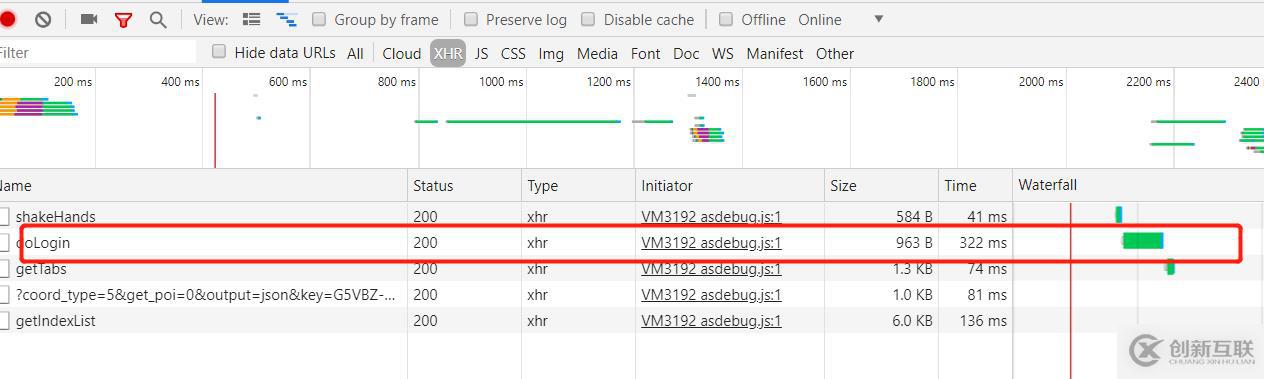This screenshot has width=1264, height=379.
Task: Click the Filter text field
Action: [x=98, y=52]
